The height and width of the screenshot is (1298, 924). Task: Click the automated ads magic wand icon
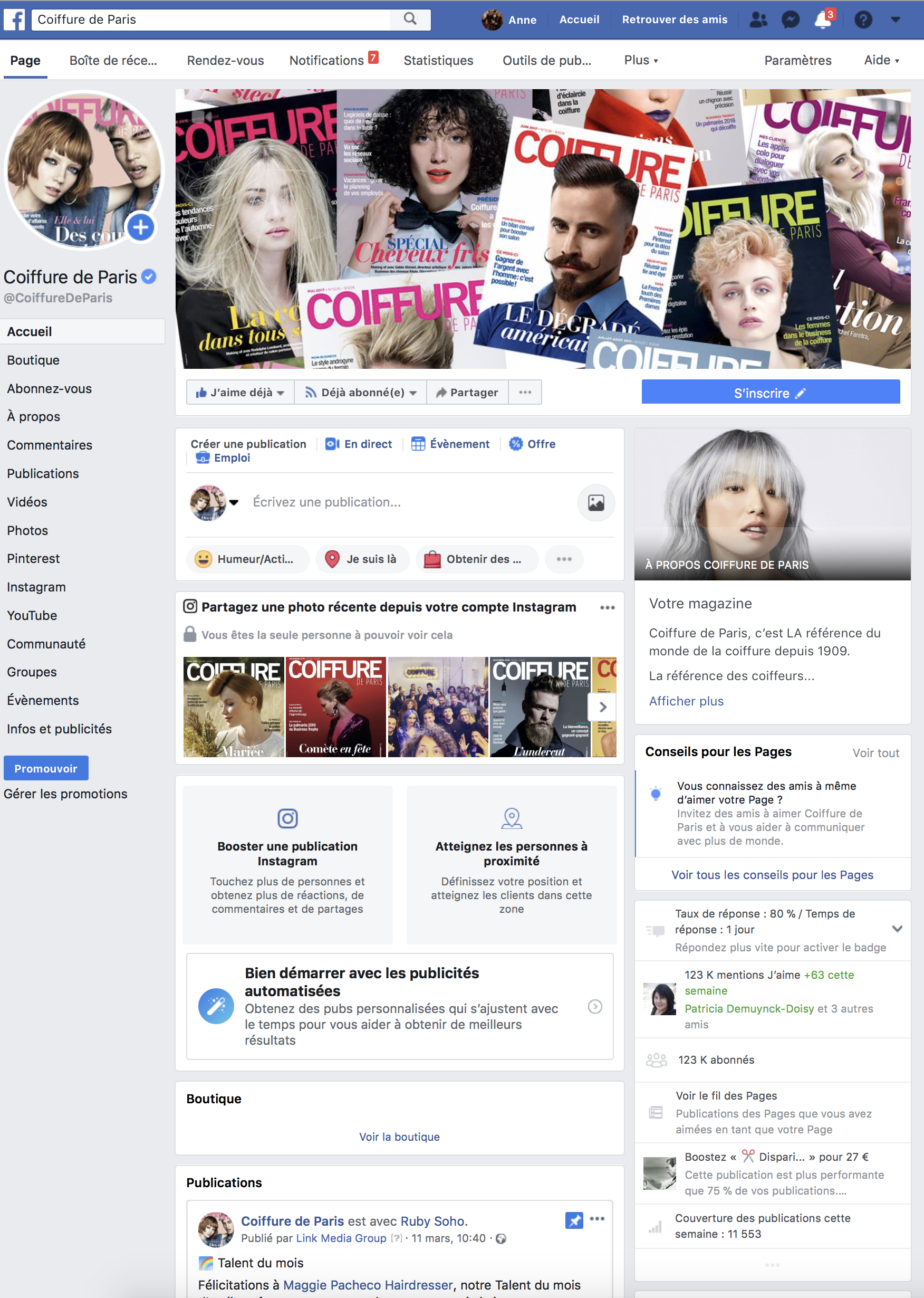coord(216,1006)
